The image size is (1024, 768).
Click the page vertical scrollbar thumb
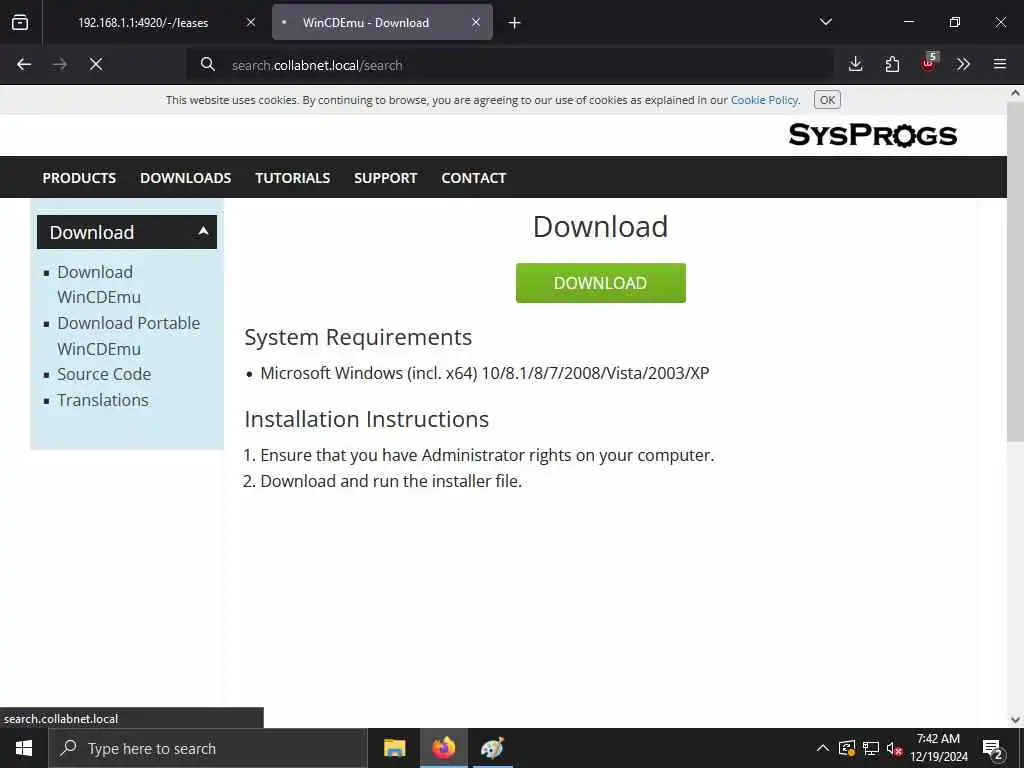(x=1015, y=271)
